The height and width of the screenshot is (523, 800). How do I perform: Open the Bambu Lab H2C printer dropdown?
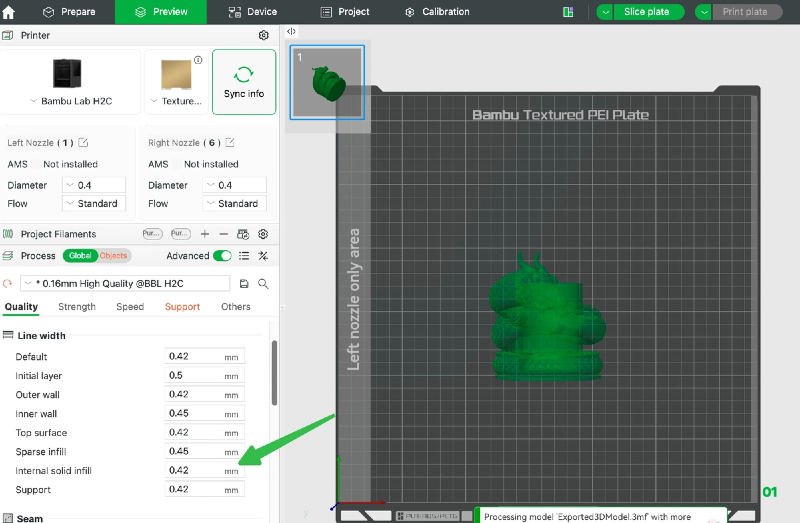(71, 101)
